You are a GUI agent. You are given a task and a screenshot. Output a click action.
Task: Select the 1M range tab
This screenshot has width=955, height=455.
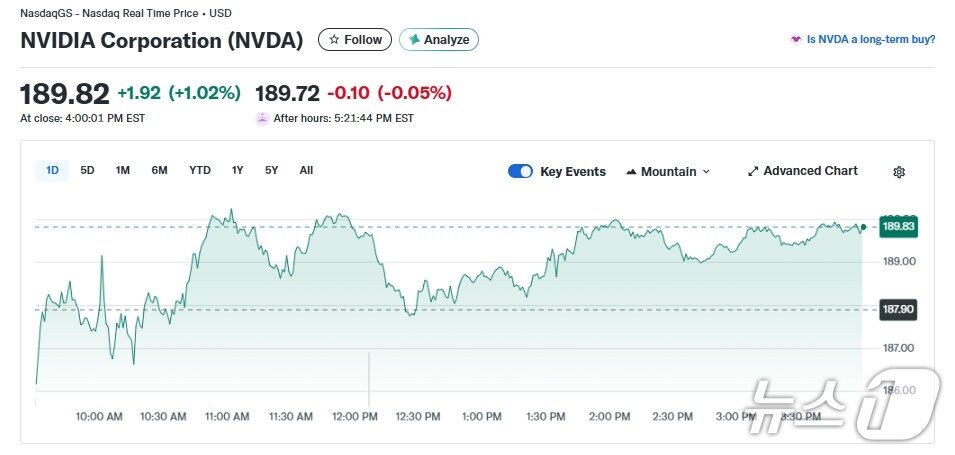[x=122, y=170]
